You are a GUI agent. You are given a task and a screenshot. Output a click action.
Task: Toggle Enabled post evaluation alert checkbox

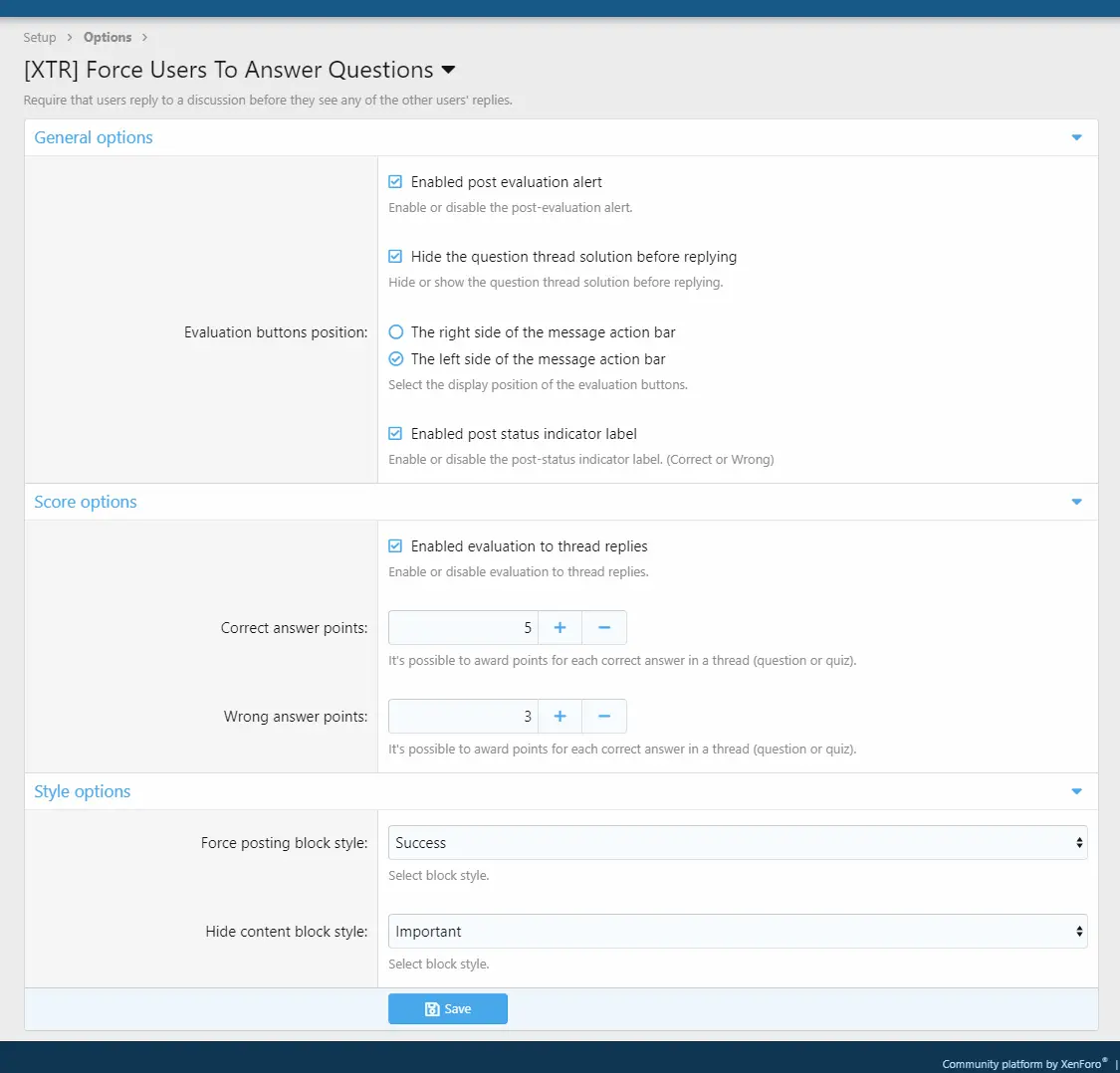[395, 181]
